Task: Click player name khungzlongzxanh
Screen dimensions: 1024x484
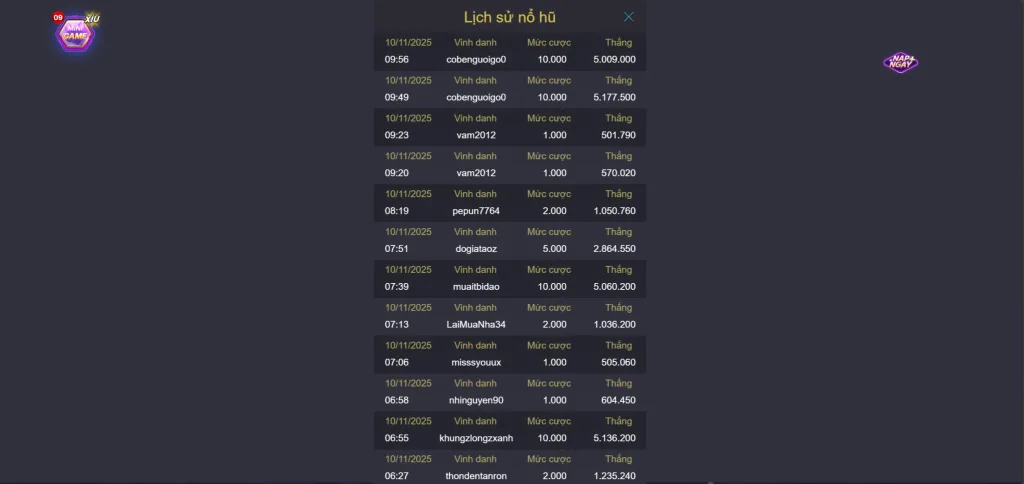Action: pyautogui.click(x=476, y=438)
